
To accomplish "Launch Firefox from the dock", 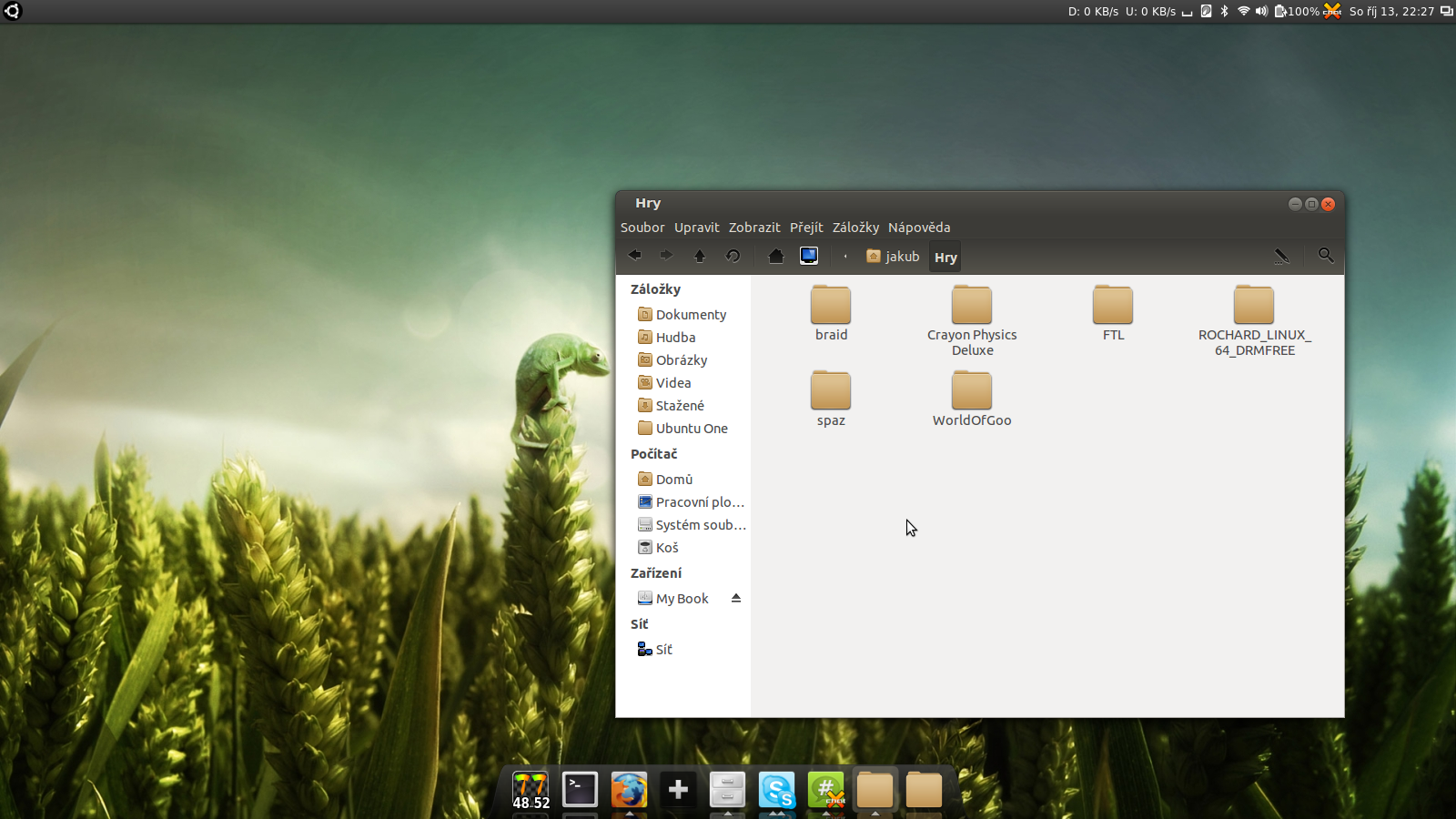I will pos(629,790).
